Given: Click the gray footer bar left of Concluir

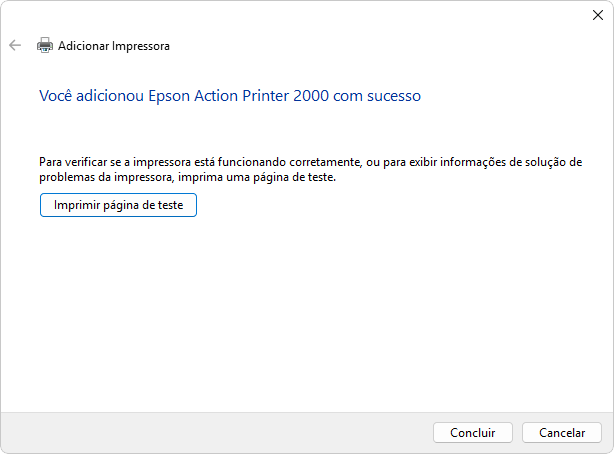Looking at the screenshot, I should (215, 432).
